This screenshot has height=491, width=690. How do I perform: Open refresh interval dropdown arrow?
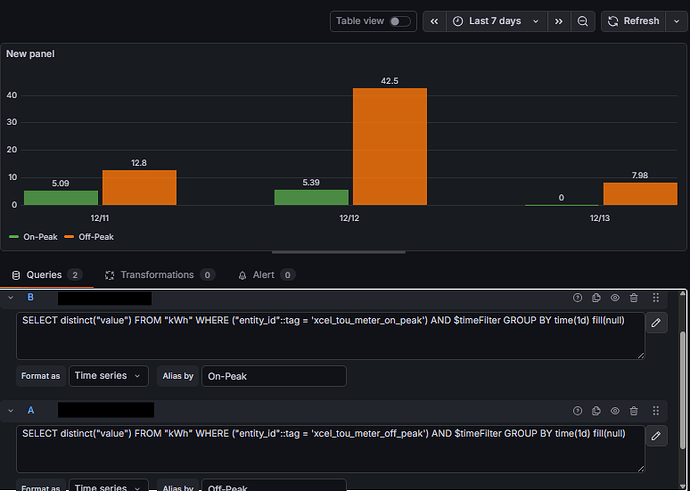[x=677, y=21]
